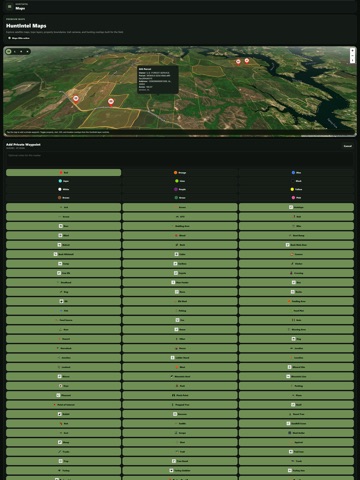Choose the White color option
This screenshot has height=480, width=360.
(63, 189)
